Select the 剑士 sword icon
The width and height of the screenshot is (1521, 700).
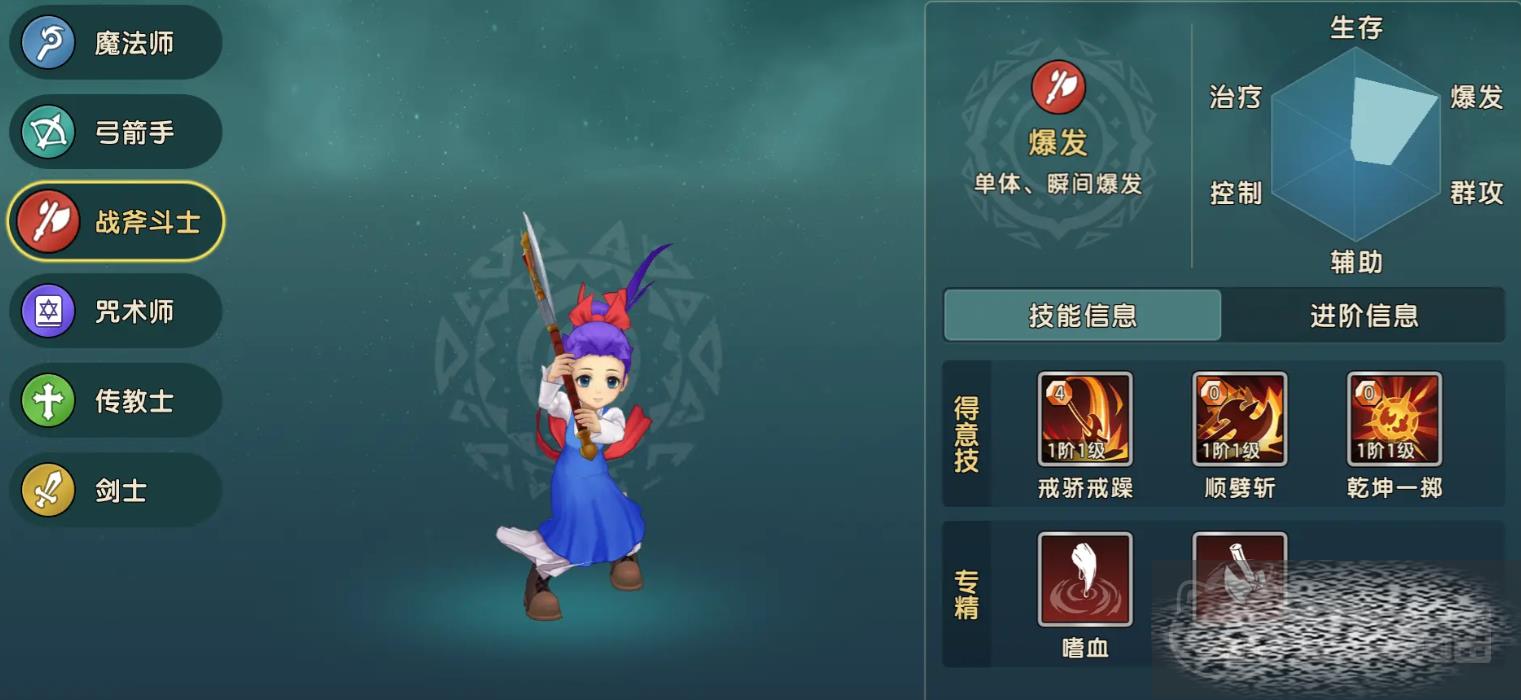[x=48, y=490]
